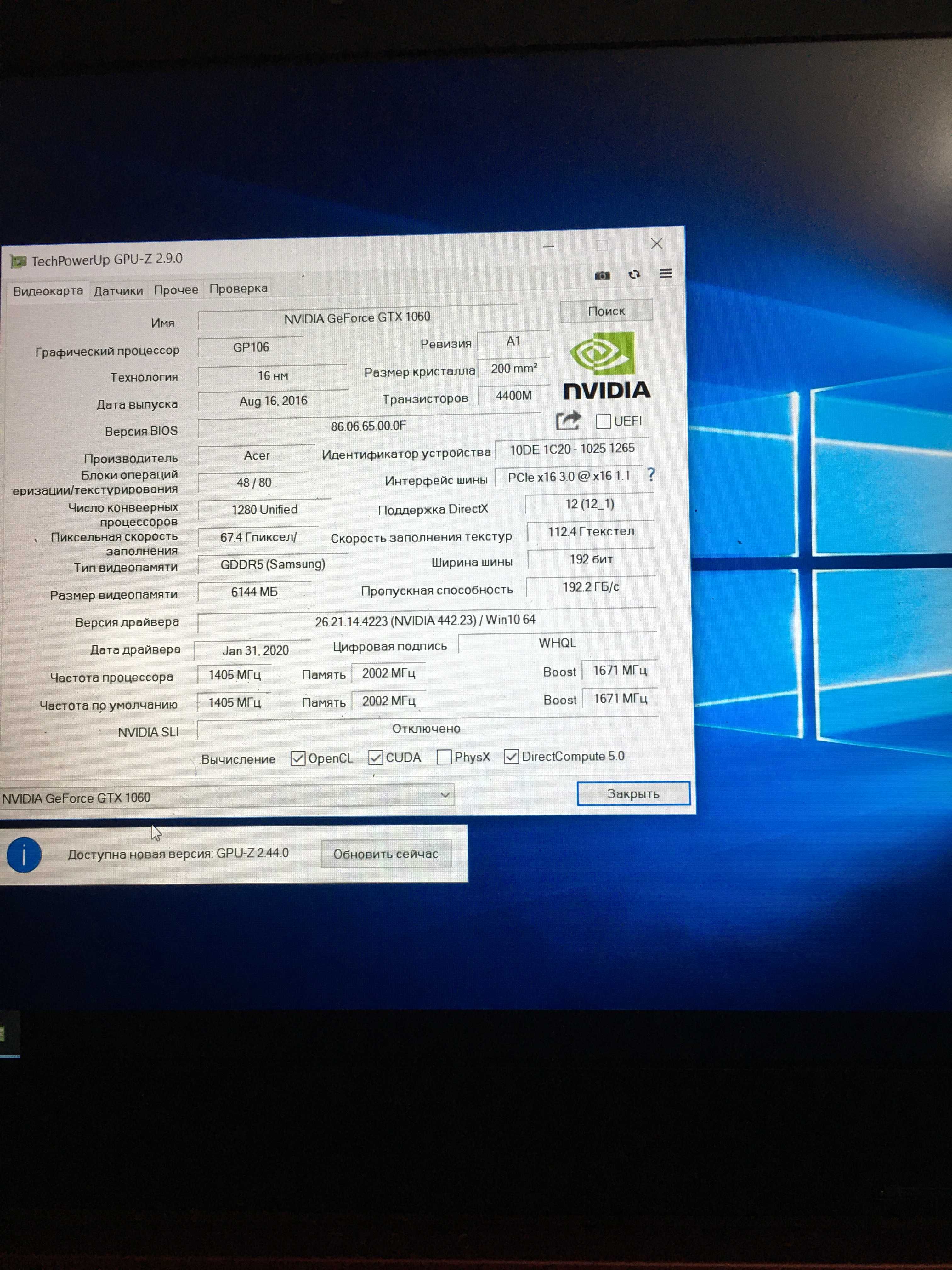Click the blue question mark near bus interface
The image size is (952, 1270).
[x=651, y=474]
